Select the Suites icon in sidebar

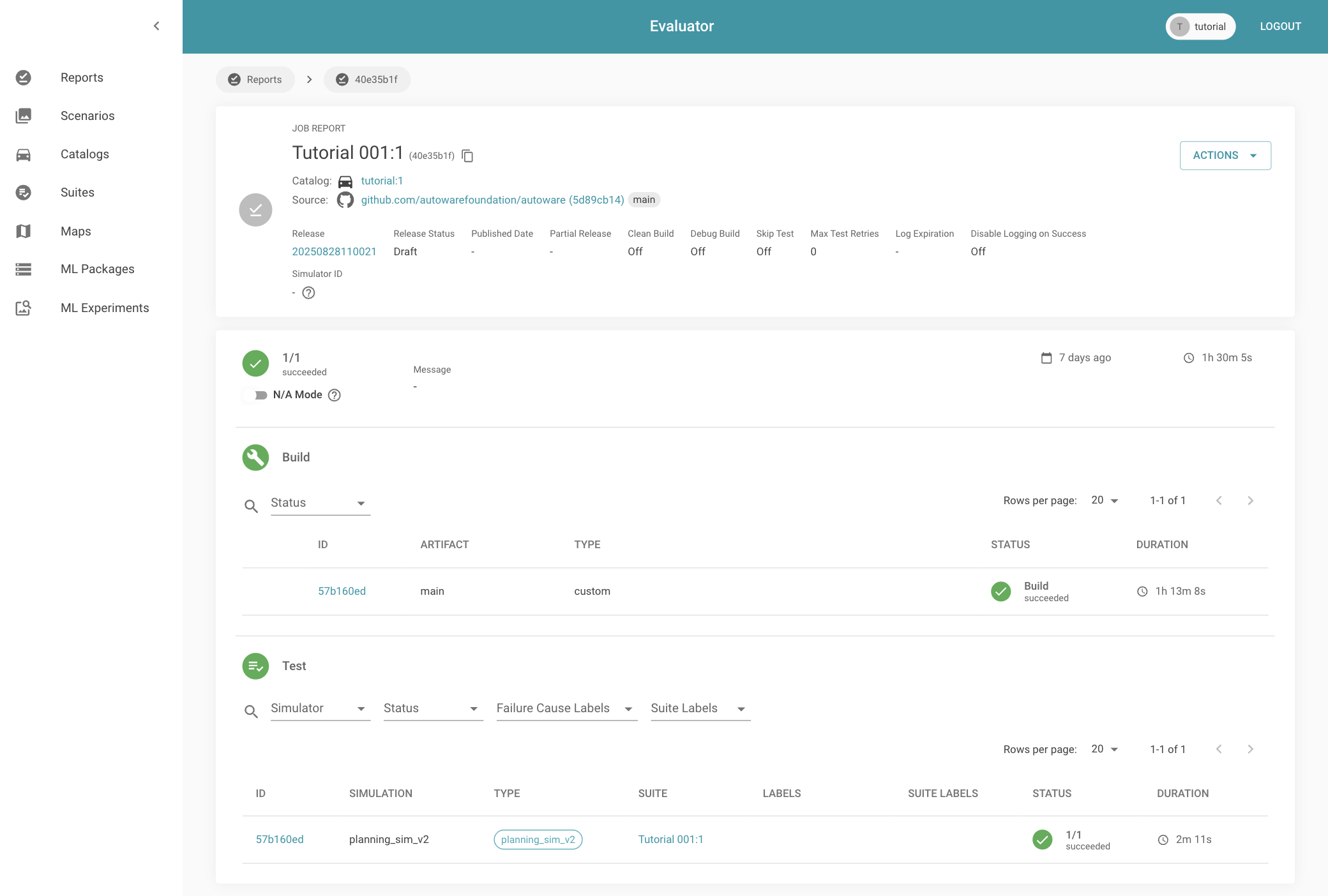24,192
